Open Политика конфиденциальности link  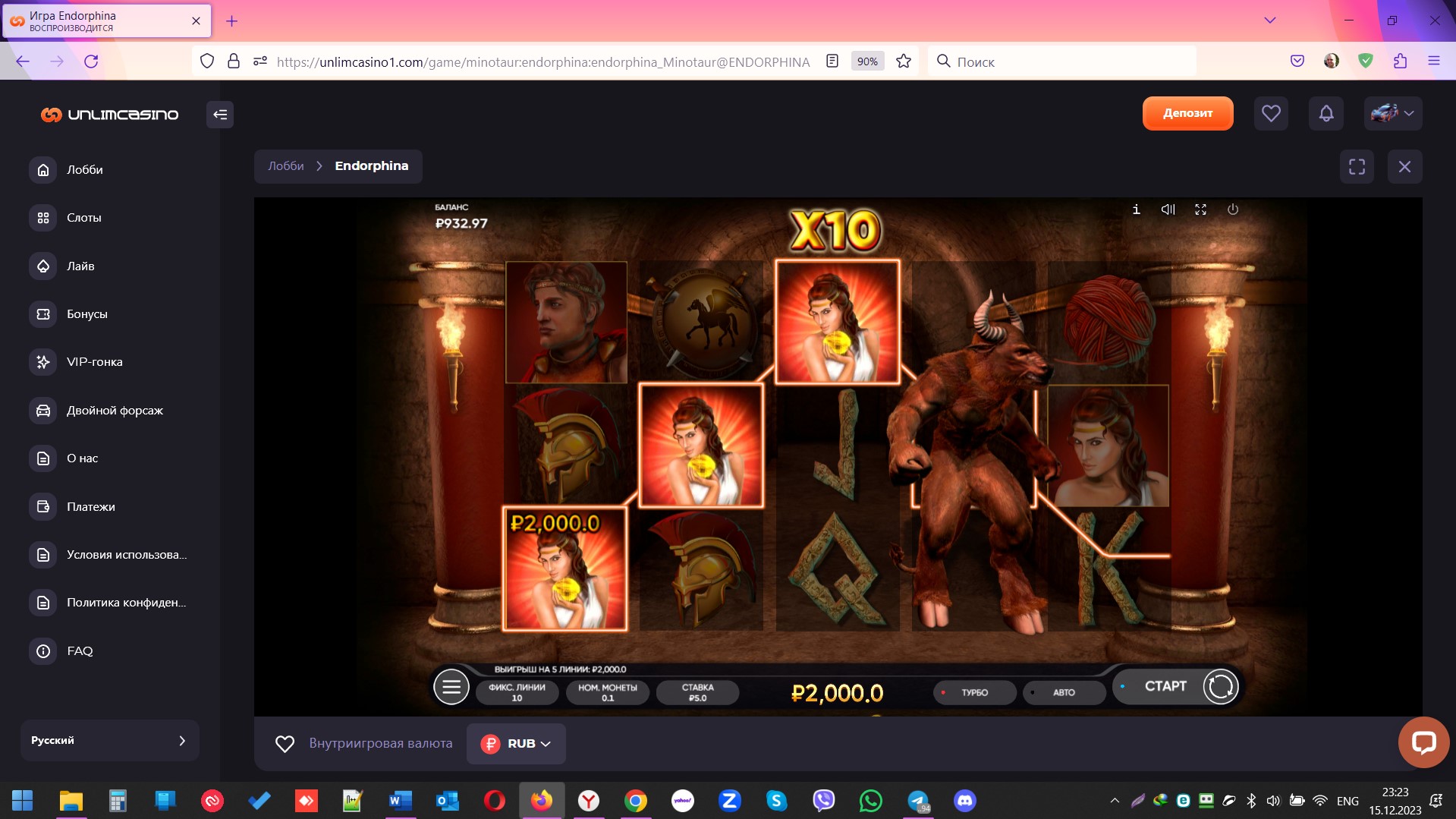pyautogui.click(x=126, y=603)
